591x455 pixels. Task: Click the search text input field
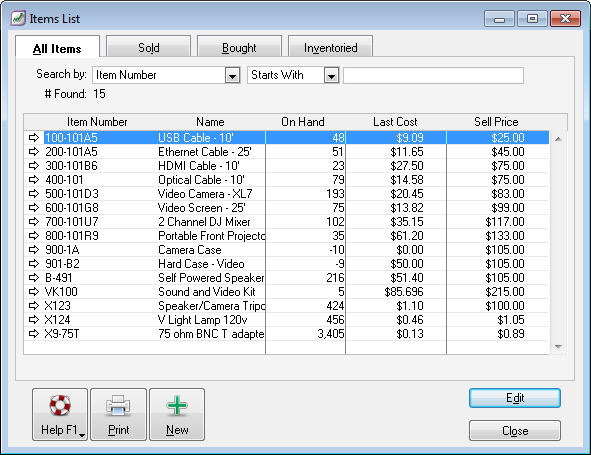click(433, 75)
